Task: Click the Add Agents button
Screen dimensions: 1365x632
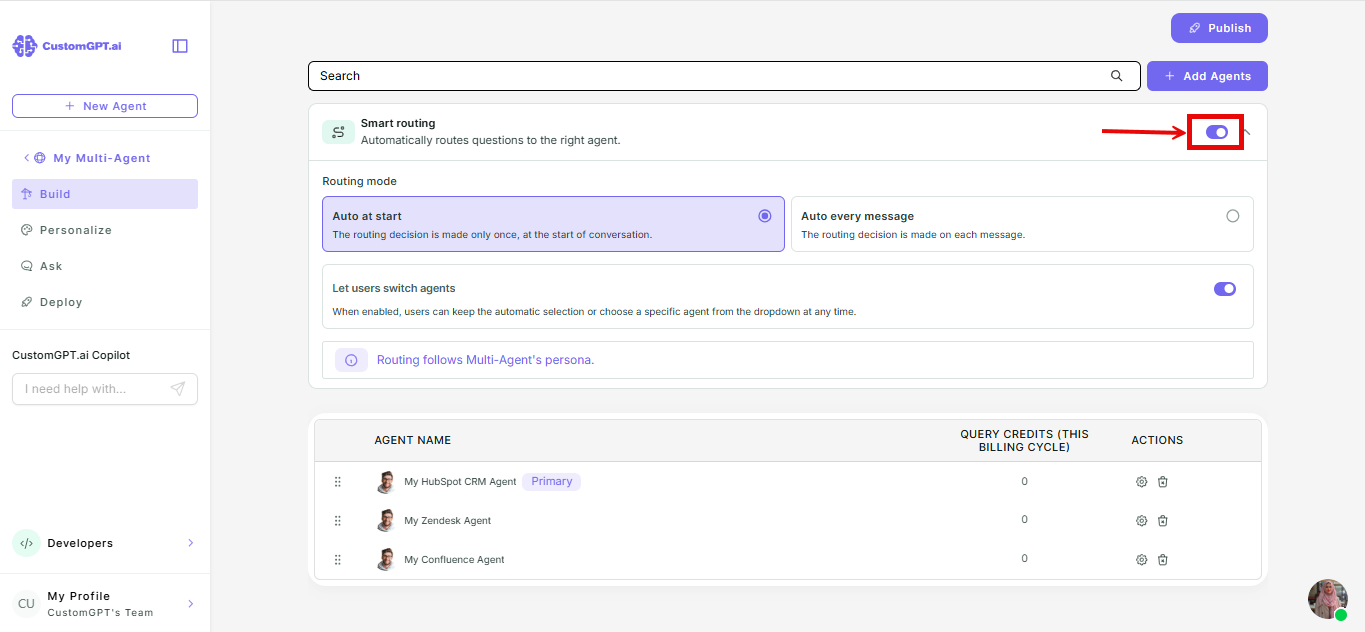Action: [1207, 76]
